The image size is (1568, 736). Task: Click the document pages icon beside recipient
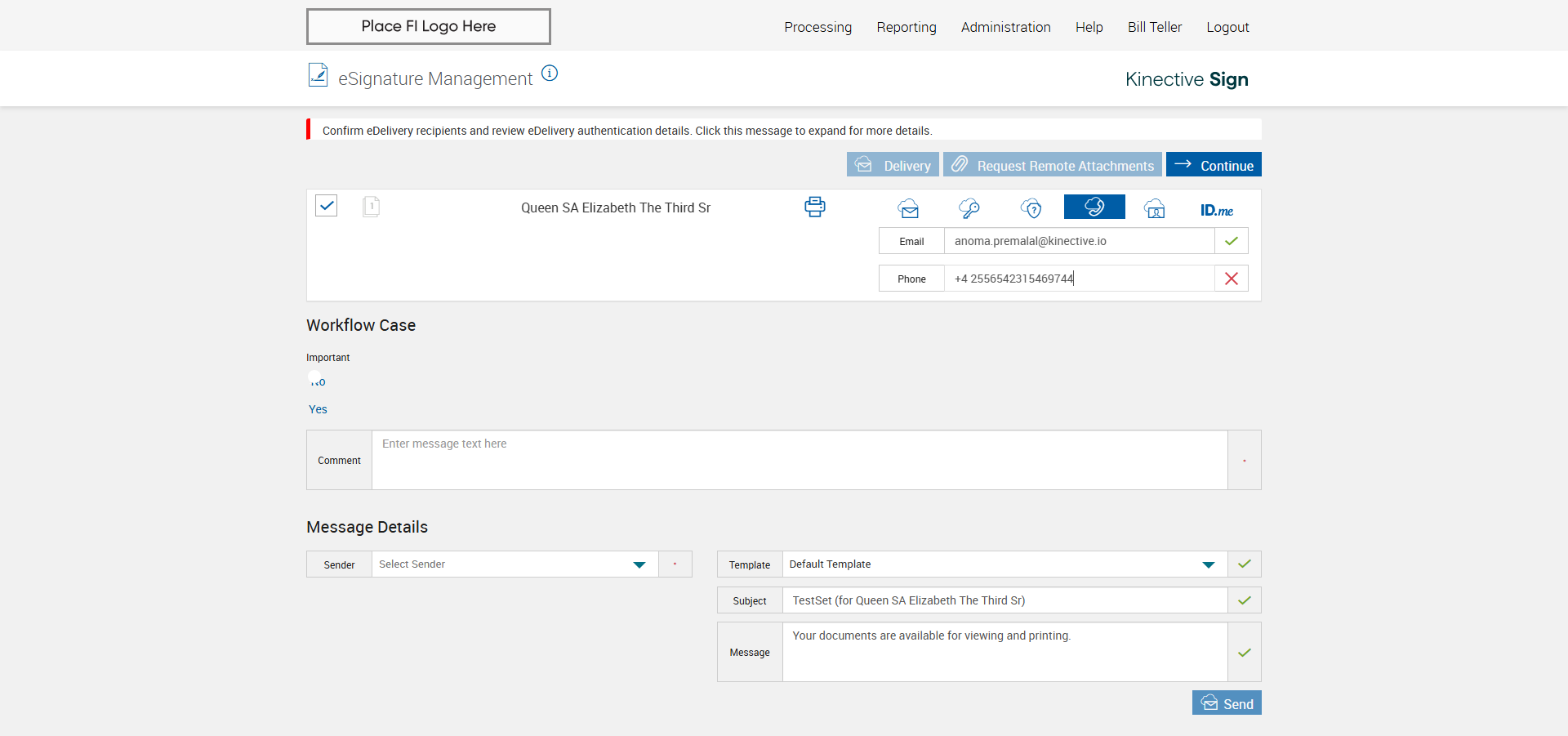[371, 206]
